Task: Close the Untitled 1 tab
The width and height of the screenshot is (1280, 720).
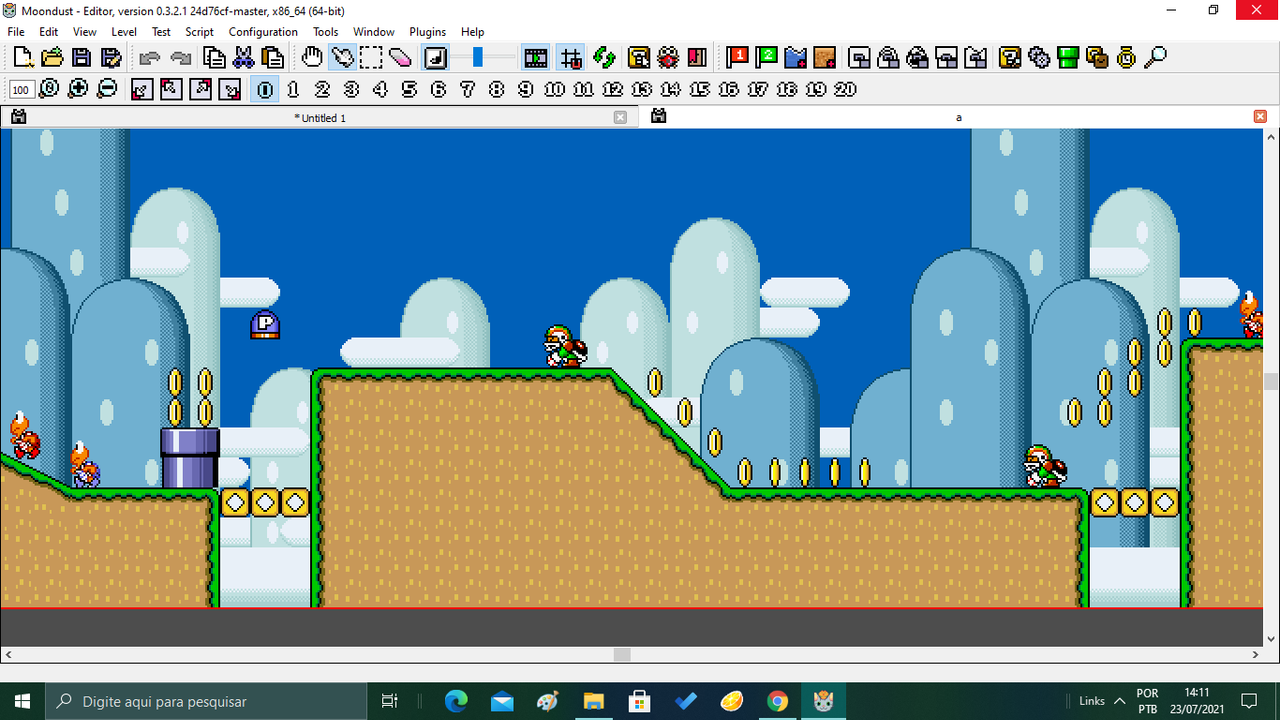Action: click(x=620, y=117)
